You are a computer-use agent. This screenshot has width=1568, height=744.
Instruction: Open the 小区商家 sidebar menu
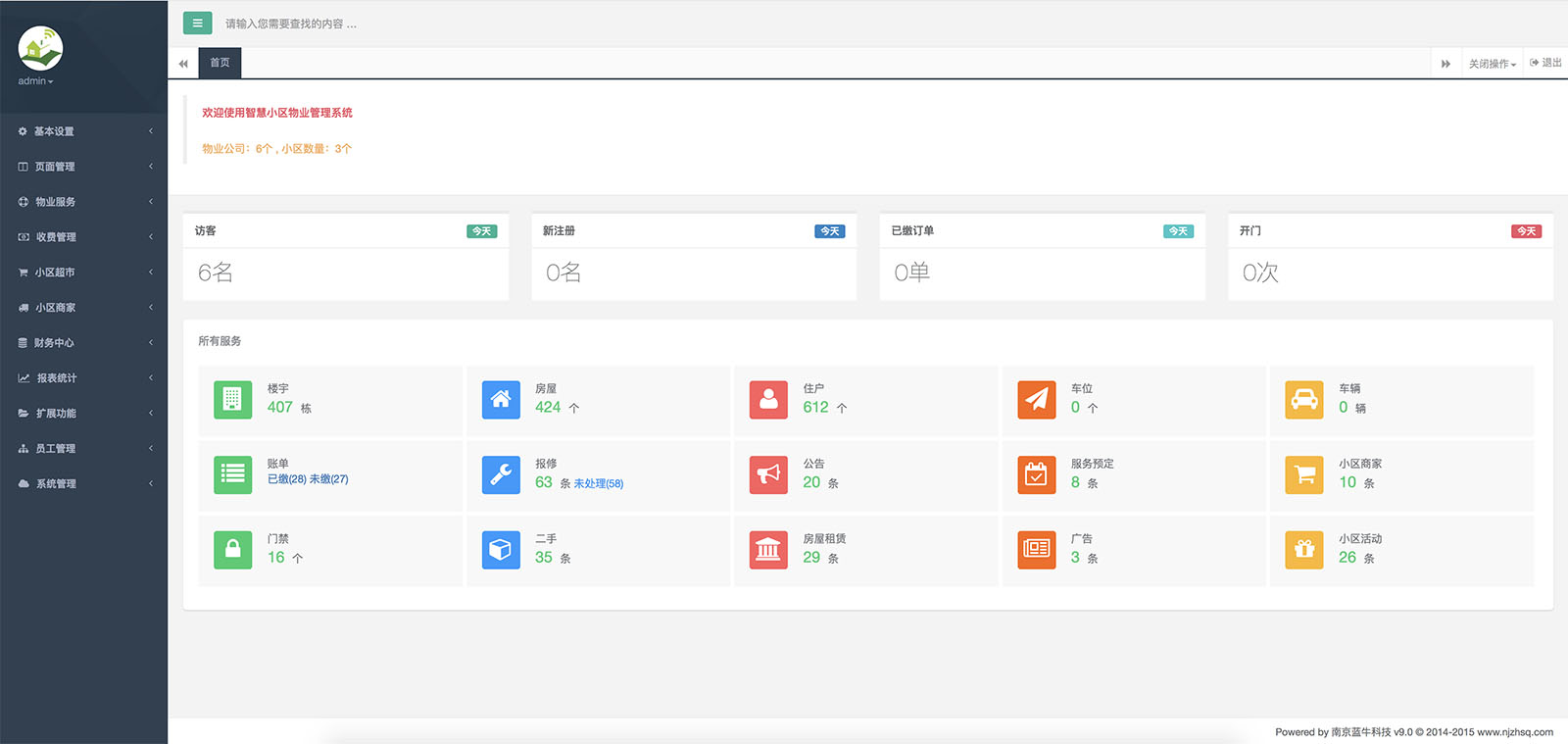point(83,308)
